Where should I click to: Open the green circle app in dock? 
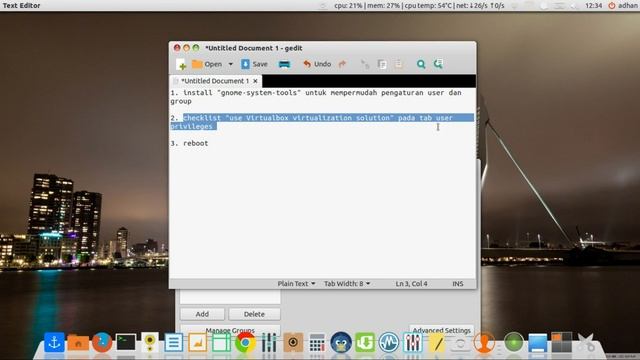(x=514, y=342)
